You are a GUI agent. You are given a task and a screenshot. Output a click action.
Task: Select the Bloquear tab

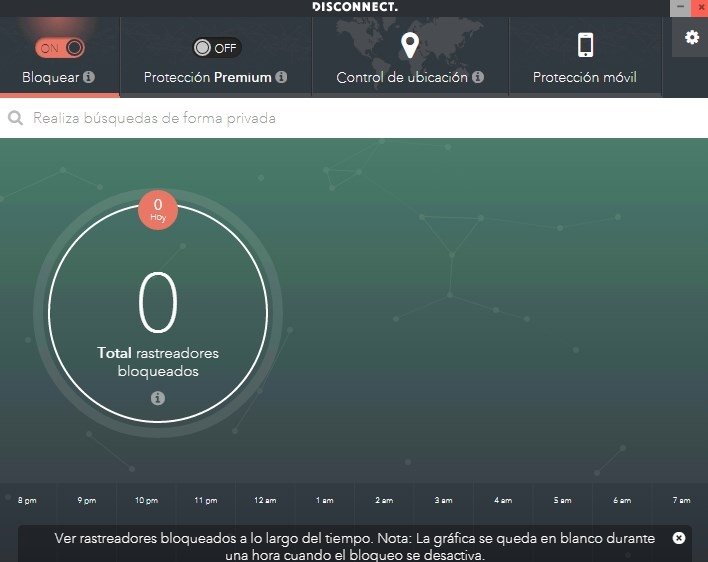pyautogui.click(x=60, y=57)
